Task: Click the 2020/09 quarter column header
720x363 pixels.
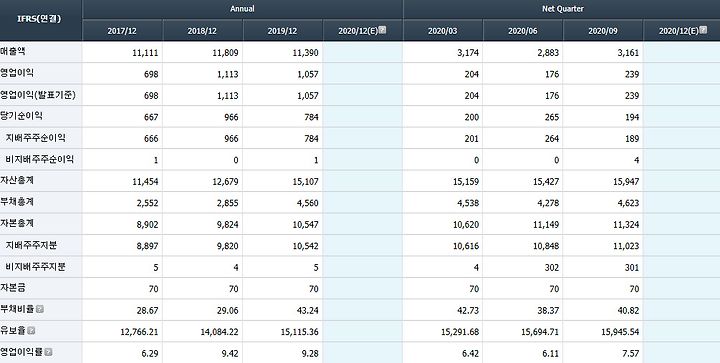Action: [603, 31]
